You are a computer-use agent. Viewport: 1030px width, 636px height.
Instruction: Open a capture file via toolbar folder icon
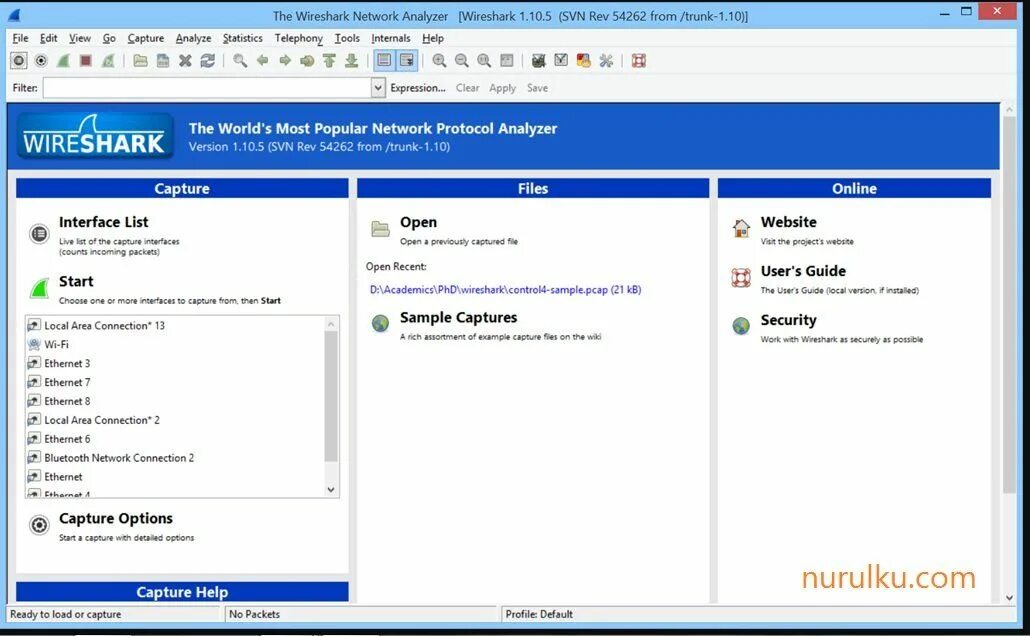pos(141,61)
